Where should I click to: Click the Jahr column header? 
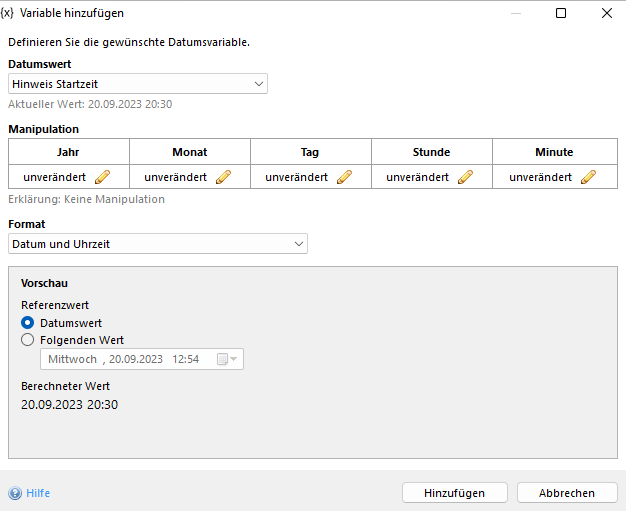69,152
